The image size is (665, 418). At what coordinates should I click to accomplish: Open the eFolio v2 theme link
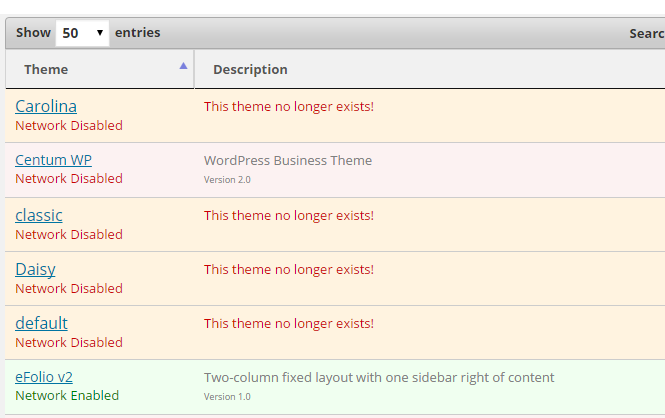(x=44, y=377)
